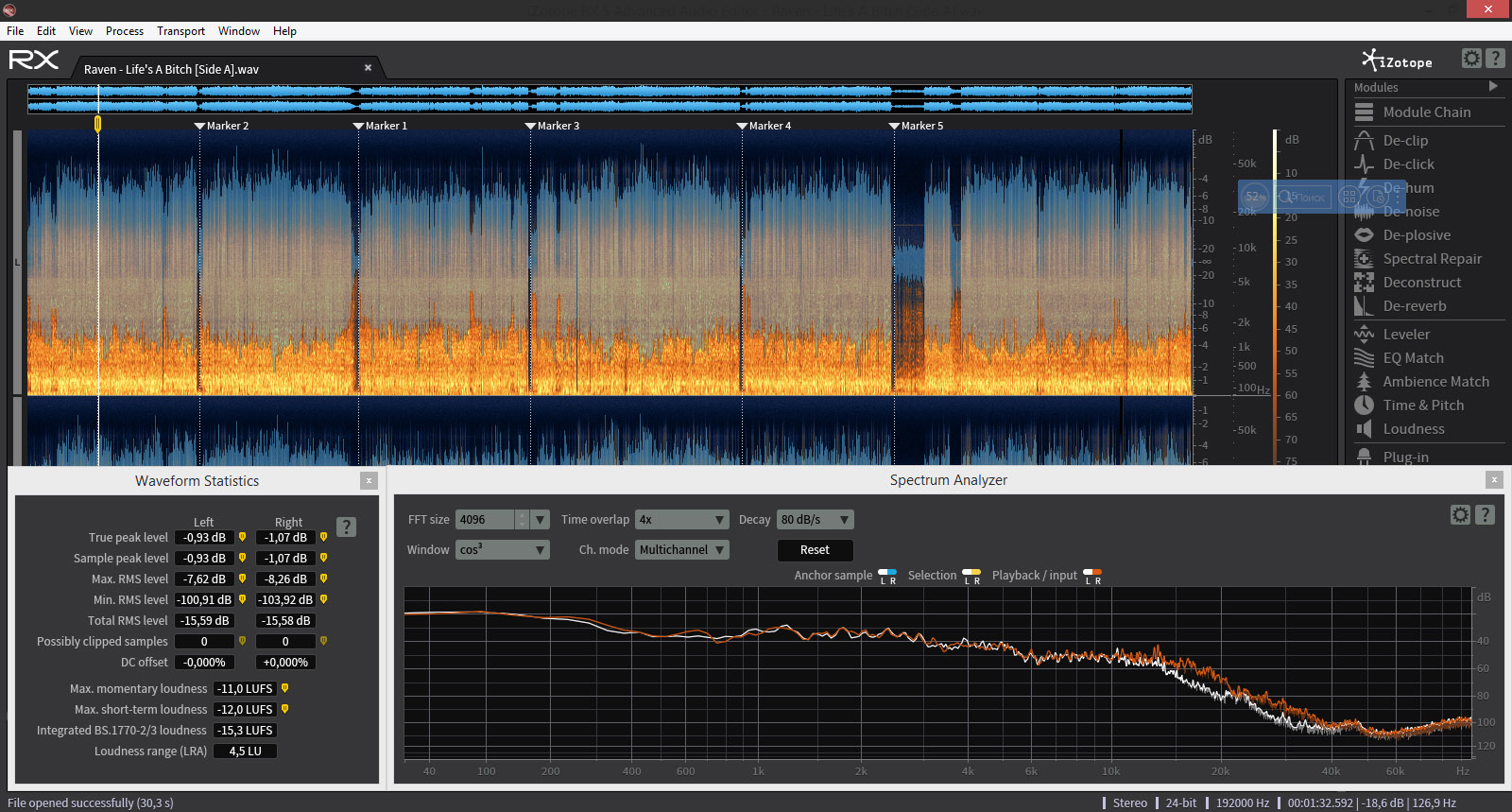
Task: Click the Module Chain icon
Action: [x=1364, y=112]
